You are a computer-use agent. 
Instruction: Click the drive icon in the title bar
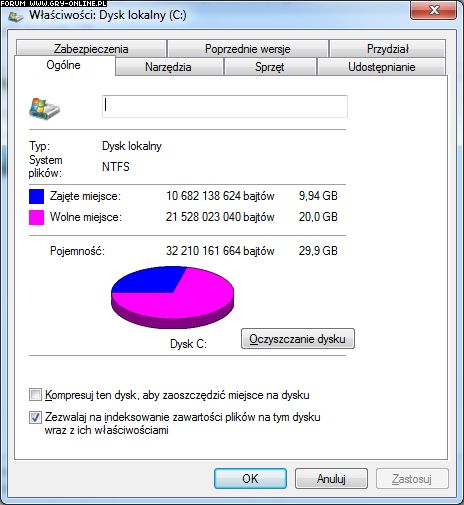pyautogui.click(x=16, y=17)
